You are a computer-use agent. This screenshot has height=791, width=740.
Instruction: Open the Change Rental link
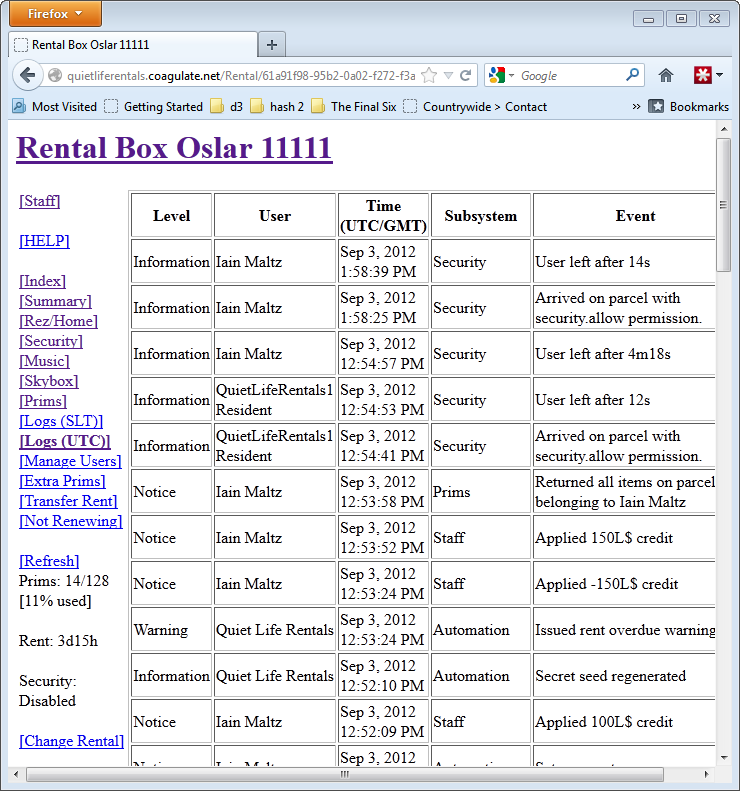(71, 741)
